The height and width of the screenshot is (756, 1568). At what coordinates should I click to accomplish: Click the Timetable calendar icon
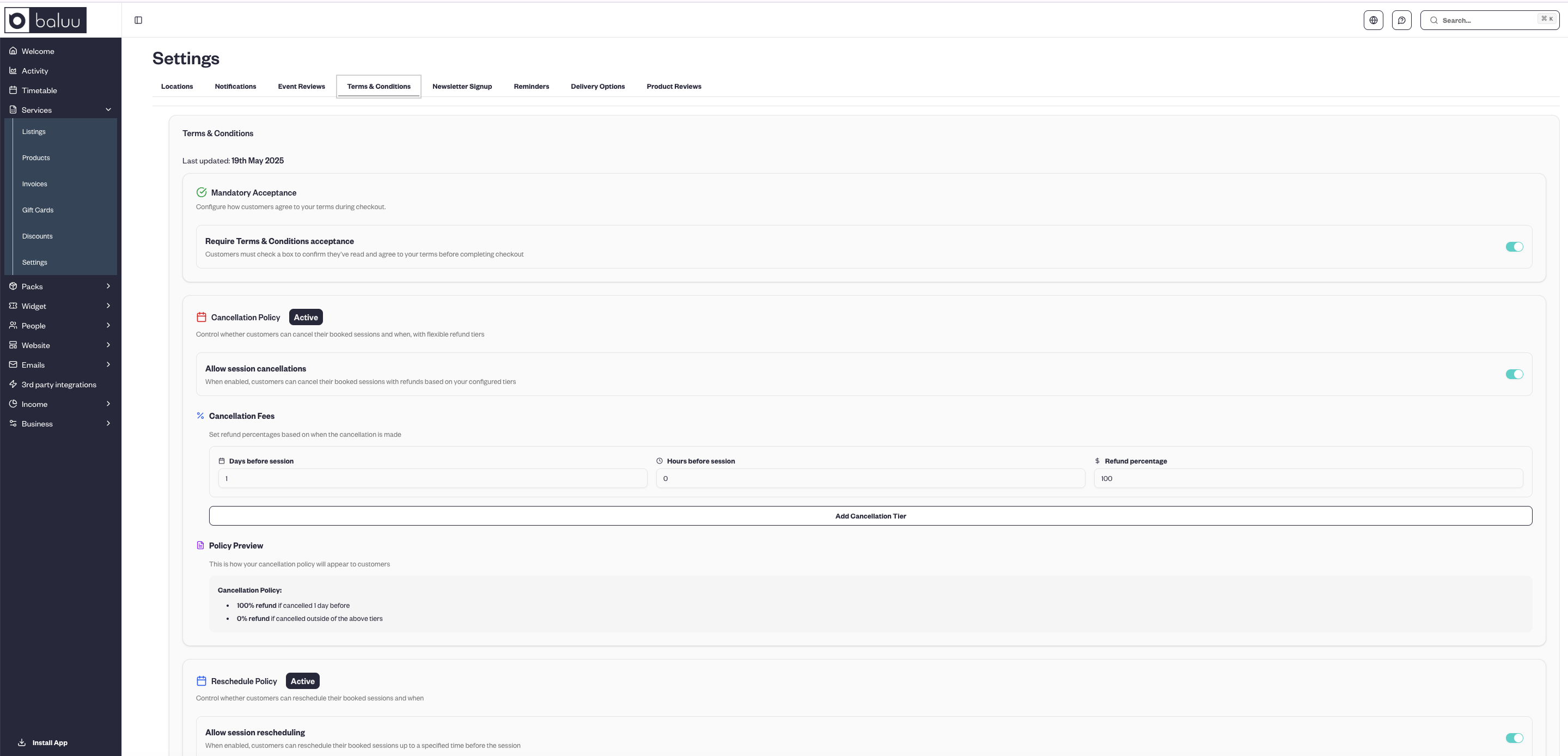tap(13, 90)
